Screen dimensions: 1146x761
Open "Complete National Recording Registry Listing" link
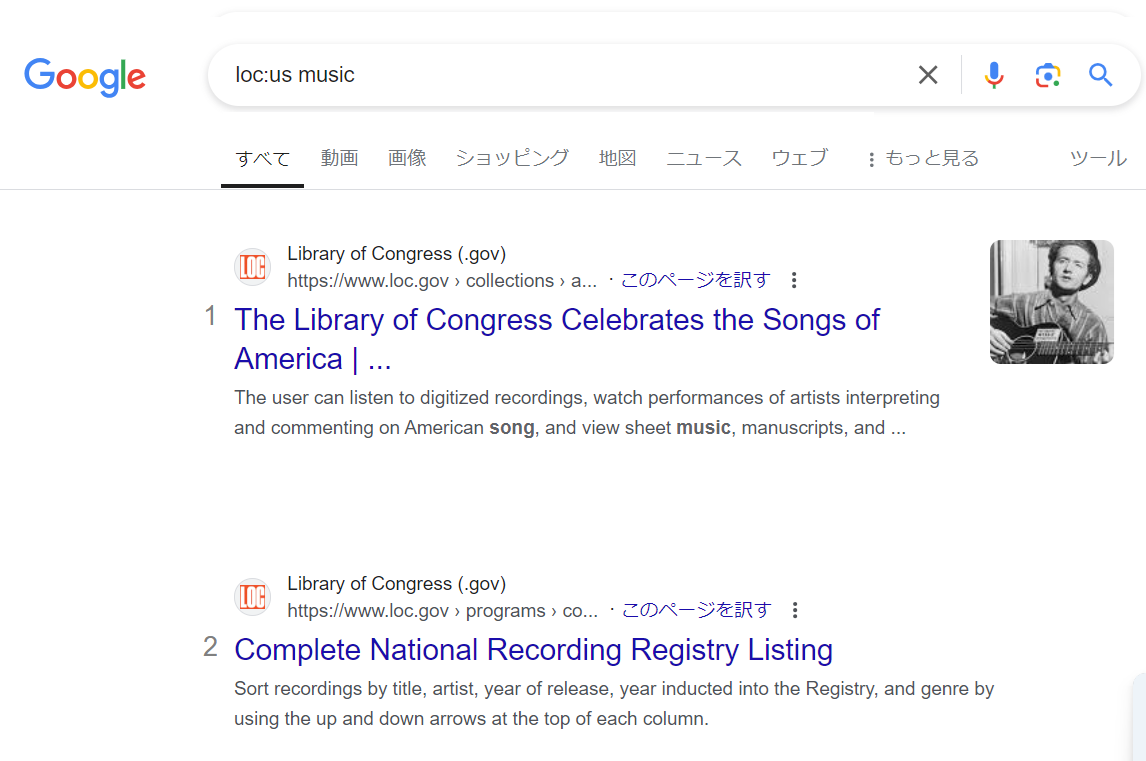click(x=534, y=650)
